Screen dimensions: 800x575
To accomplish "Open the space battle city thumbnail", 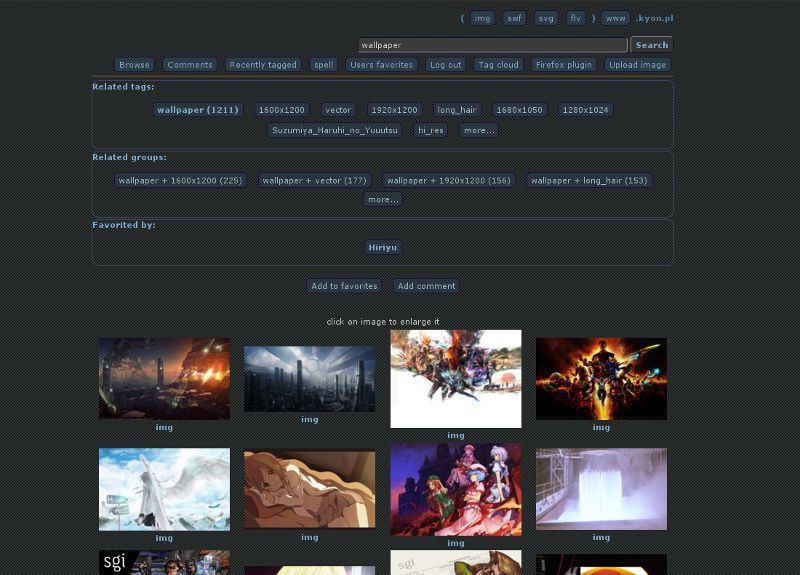I will click(164, 379).
